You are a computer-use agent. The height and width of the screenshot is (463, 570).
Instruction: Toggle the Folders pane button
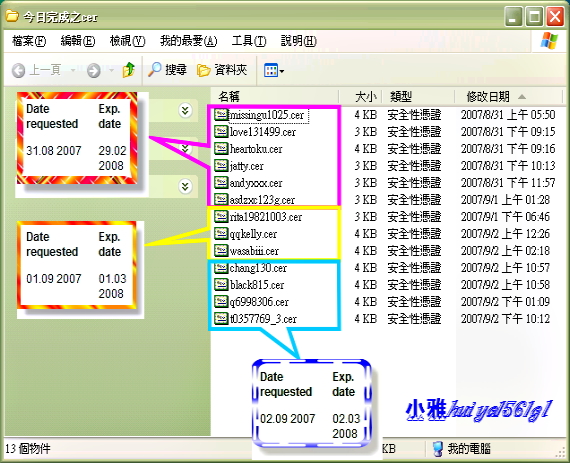coord(222,70)
